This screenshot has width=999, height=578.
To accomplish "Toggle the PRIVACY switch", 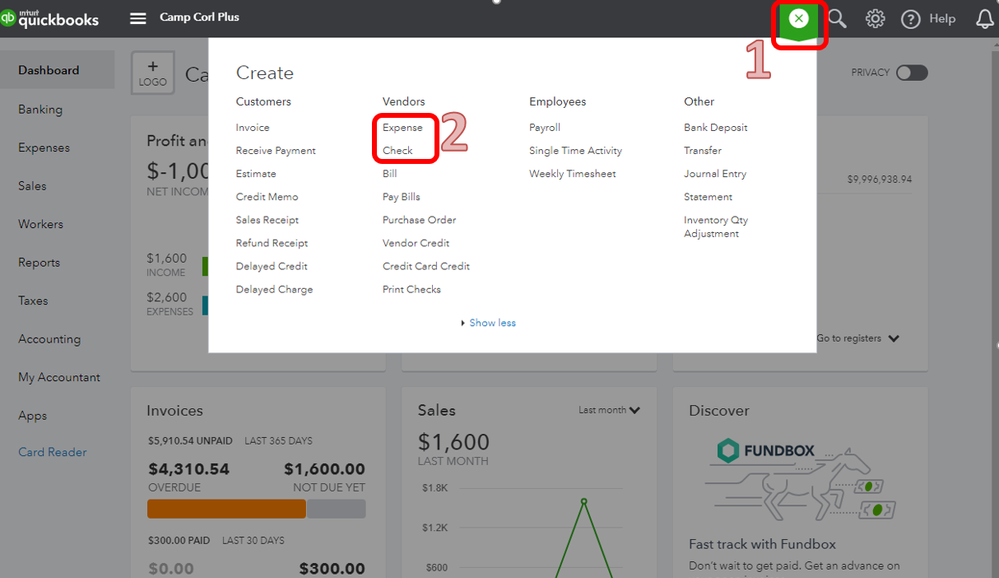I will click(912, 73).
